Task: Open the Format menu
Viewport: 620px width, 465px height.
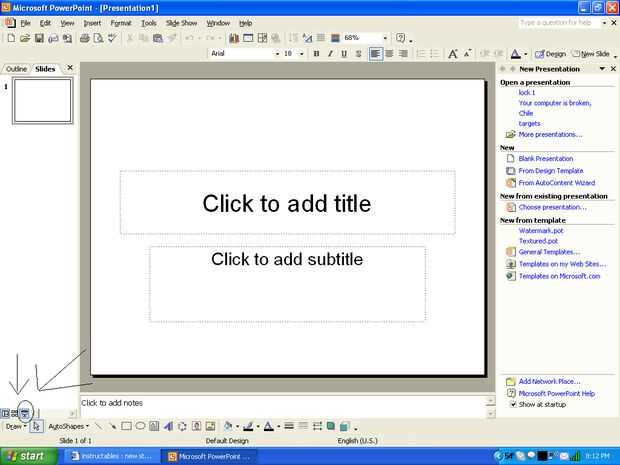Action: [x=121, y=23]
